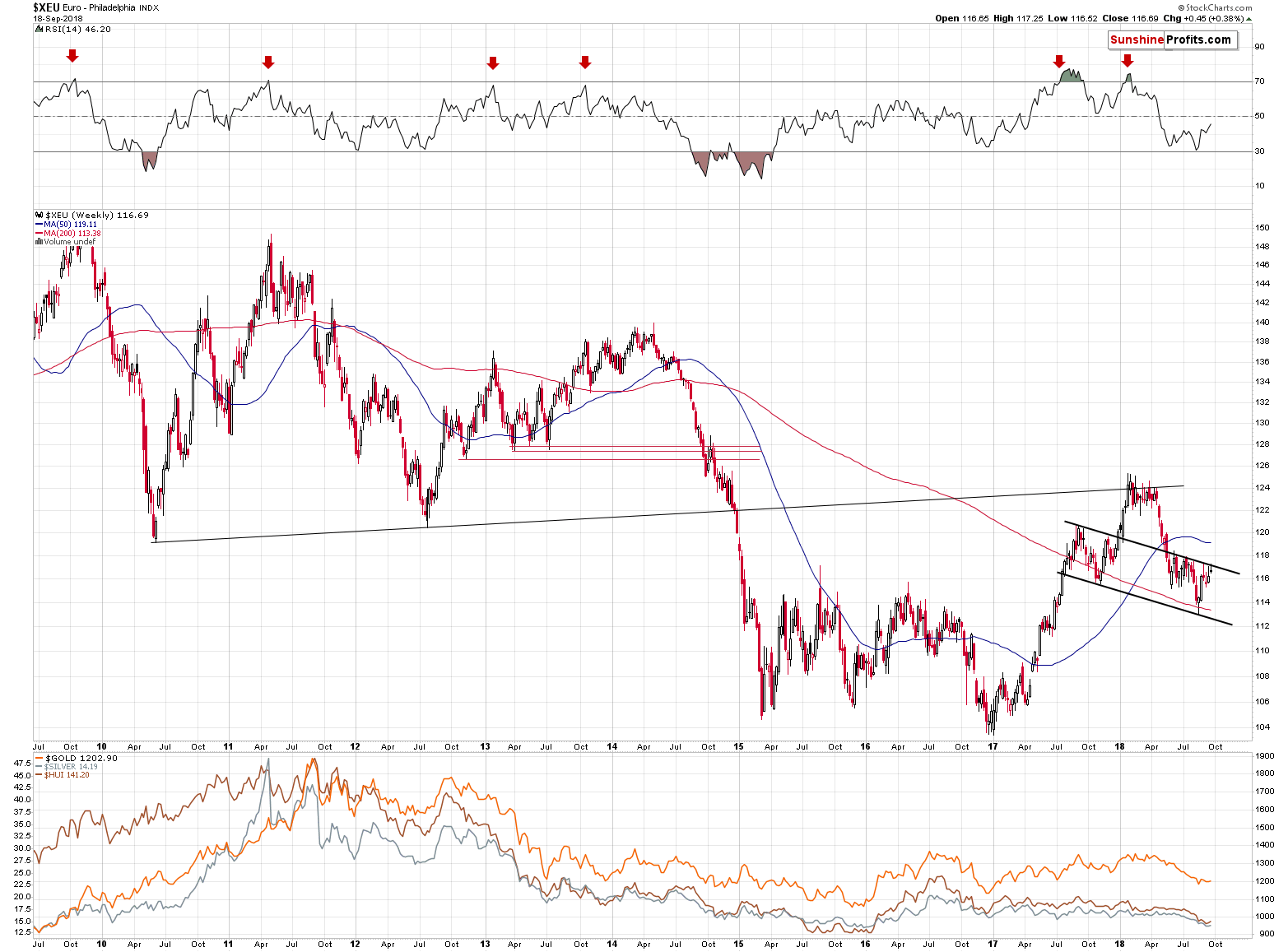Click the Open 116.65 value
This screenshot has height=952, width=1288.
tap(961, 18)
